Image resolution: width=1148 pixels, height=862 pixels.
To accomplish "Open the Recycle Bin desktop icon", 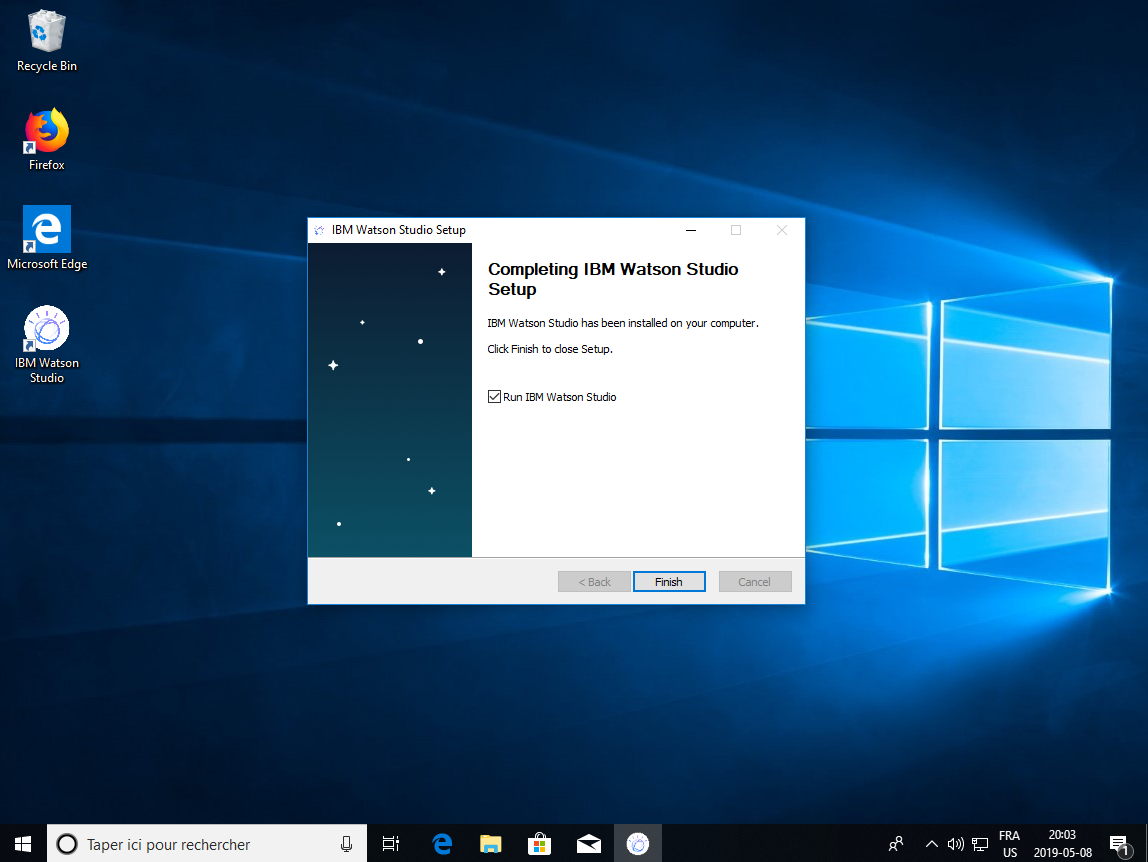I will 47,33.
